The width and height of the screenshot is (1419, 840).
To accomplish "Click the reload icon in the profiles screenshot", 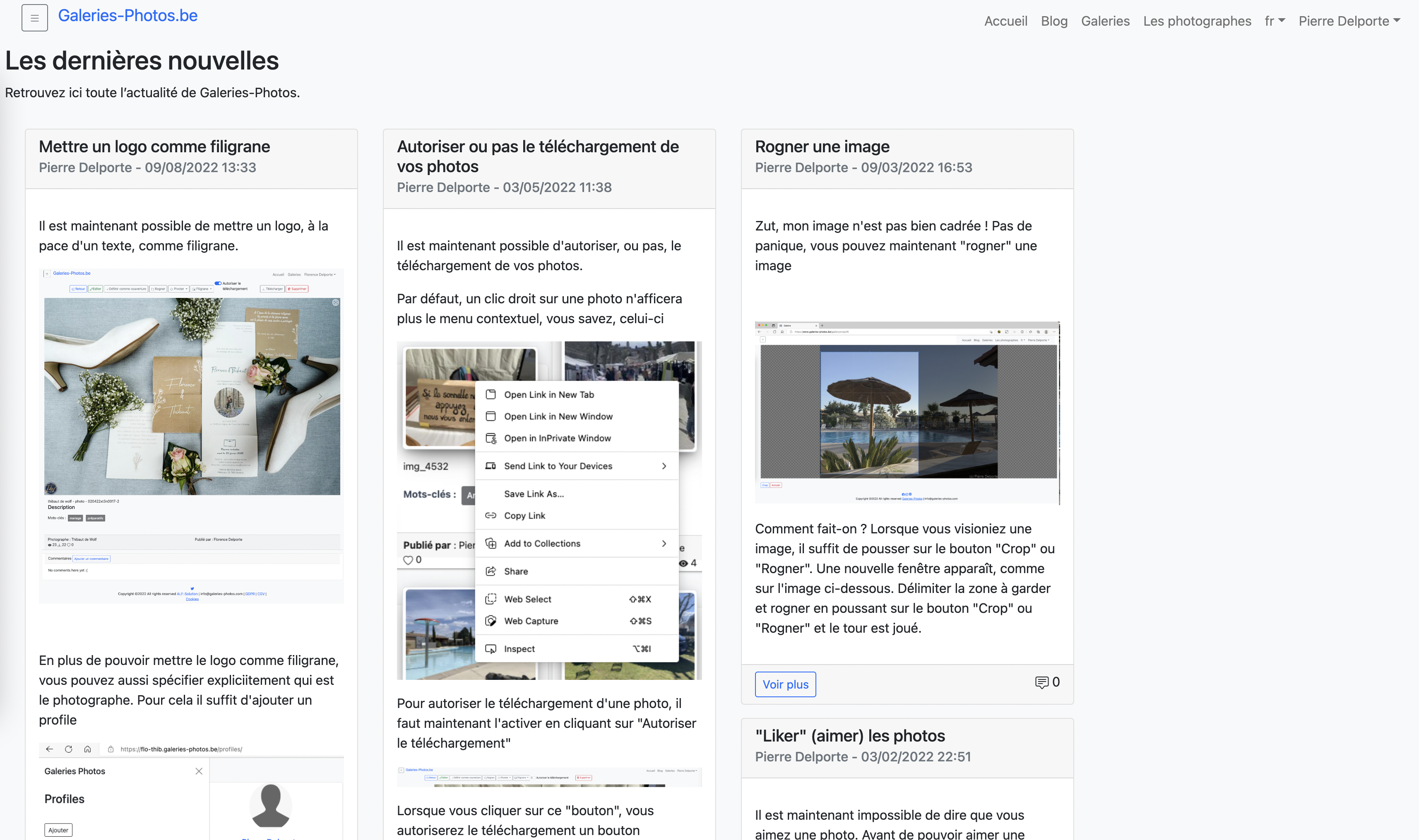I will click(x=69, y=749).
